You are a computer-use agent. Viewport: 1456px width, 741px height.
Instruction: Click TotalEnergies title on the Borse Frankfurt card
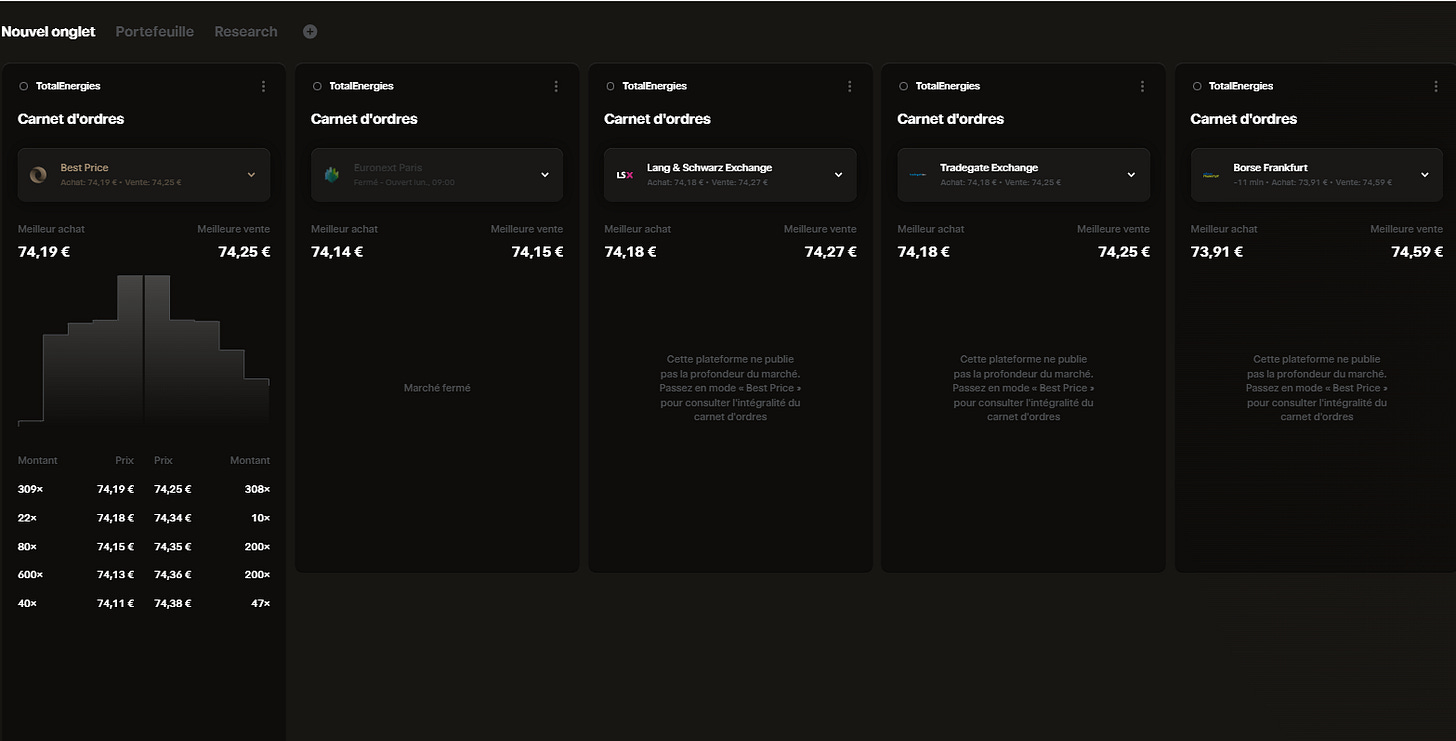click(x=1240, y=86)
